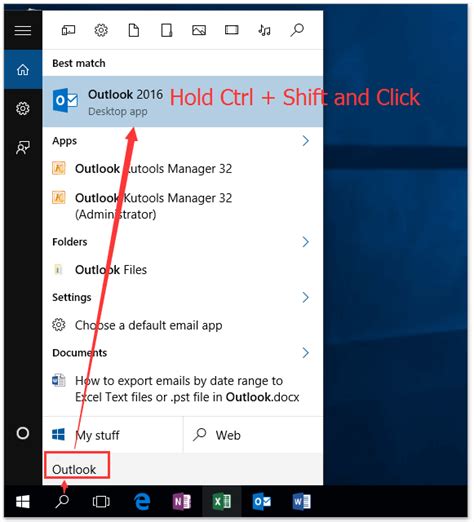This screenshot has width=474, height=522.
Task: Expand the Settings results category
Action: point(305,297)
